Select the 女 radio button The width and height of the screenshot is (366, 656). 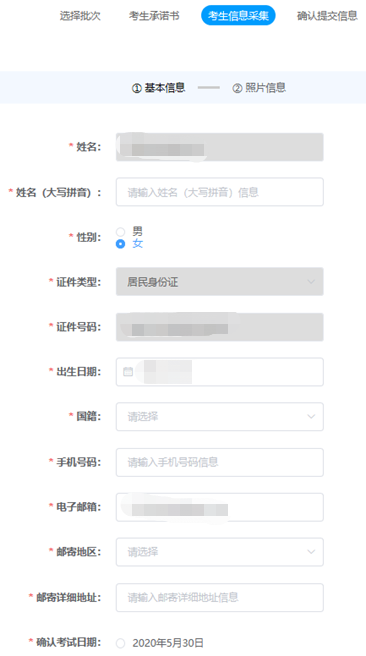point(120,243)
